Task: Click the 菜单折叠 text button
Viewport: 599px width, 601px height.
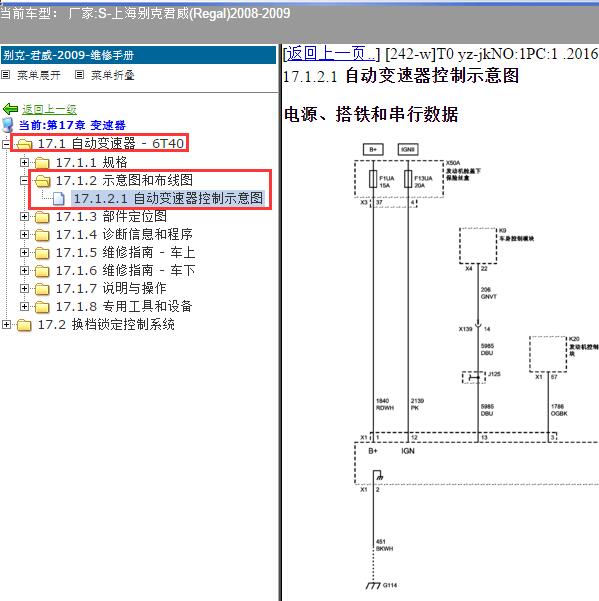Action: [113, 75]
